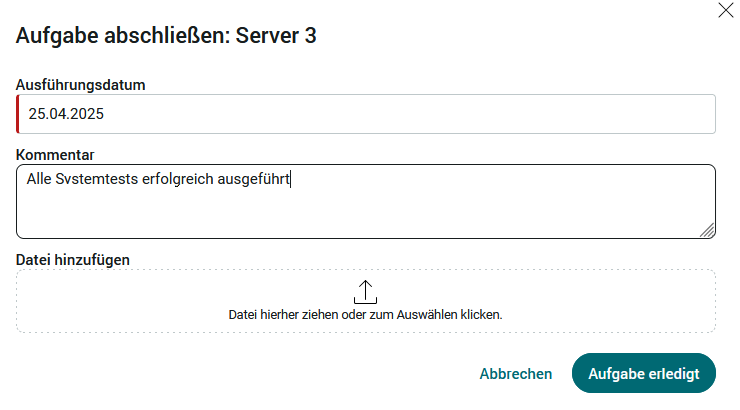Click the red required marker on date field
The width and height of the screenshot is (740, 410).
coord(17,114)
